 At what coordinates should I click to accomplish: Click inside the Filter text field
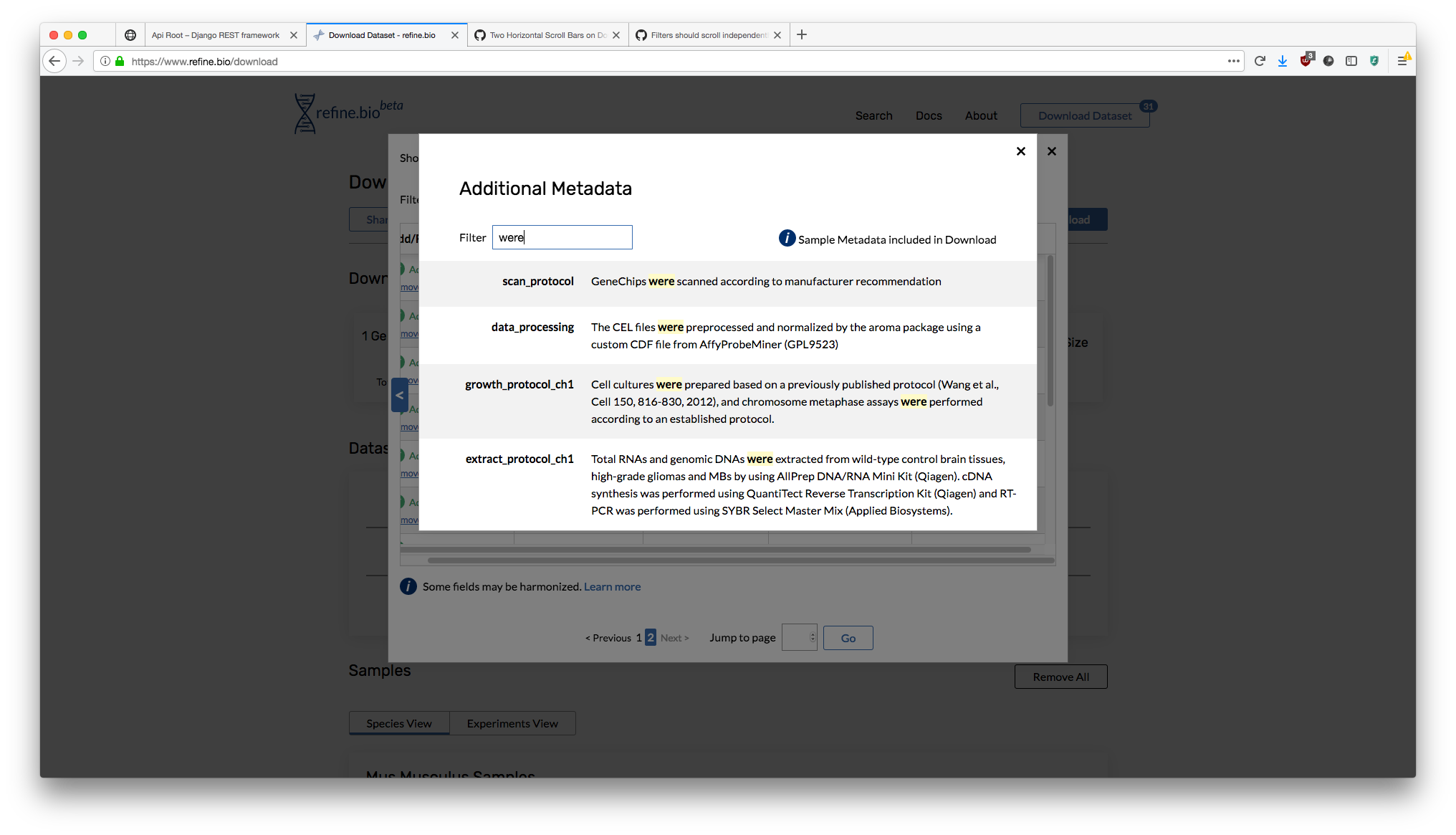562,237
